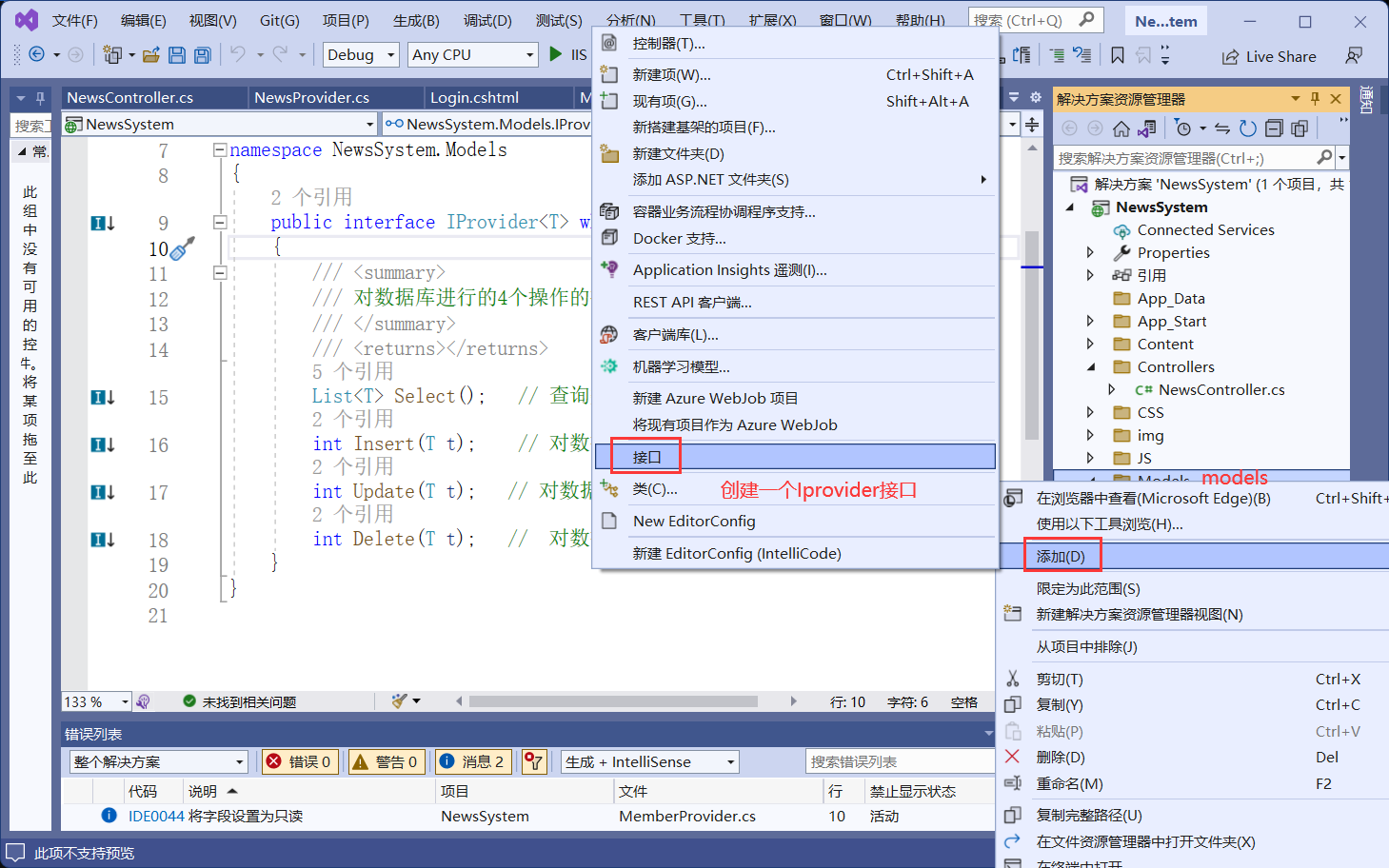The width and height of the screenshot is (1389, 868).
Task: Select Docker 支持... menu entry
Action: 796,238
